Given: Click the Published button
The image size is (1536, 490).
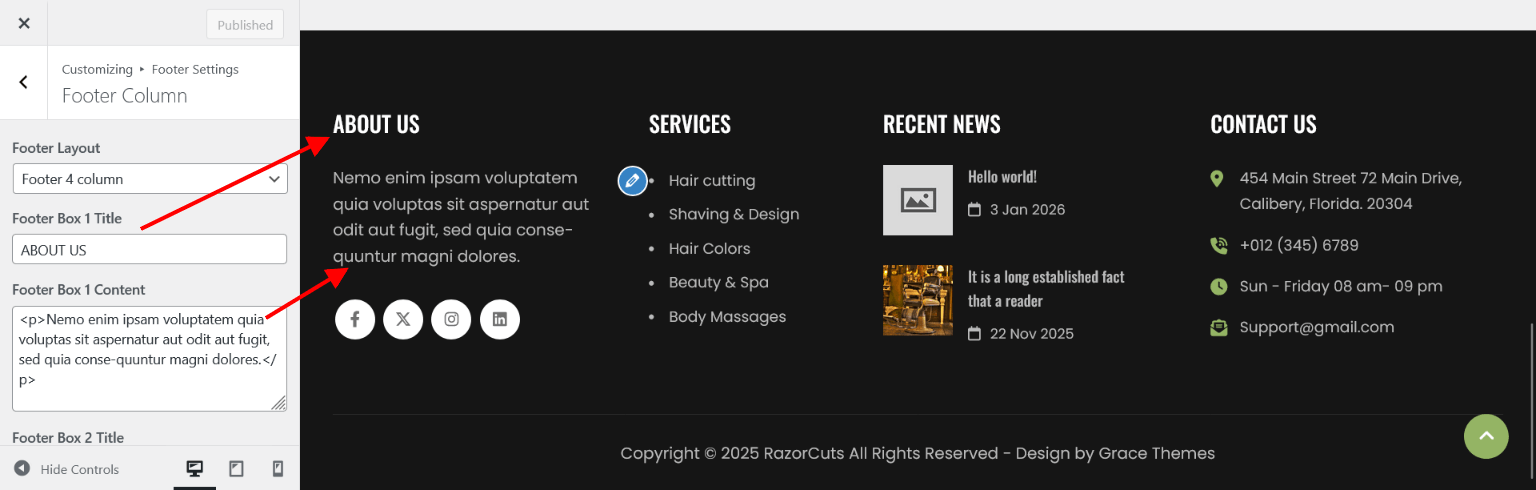Looking at the screenshot, I should click(x=245, y=25).
